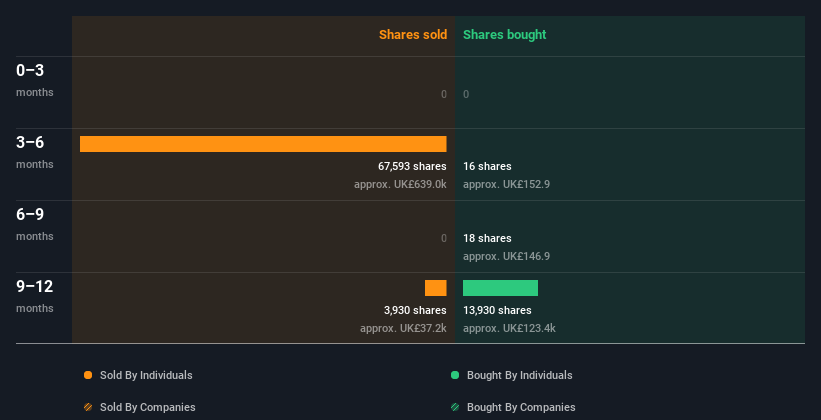Select the small orange 9–12 months sold bar
The image size is (821, 420).
pos(436,288)
